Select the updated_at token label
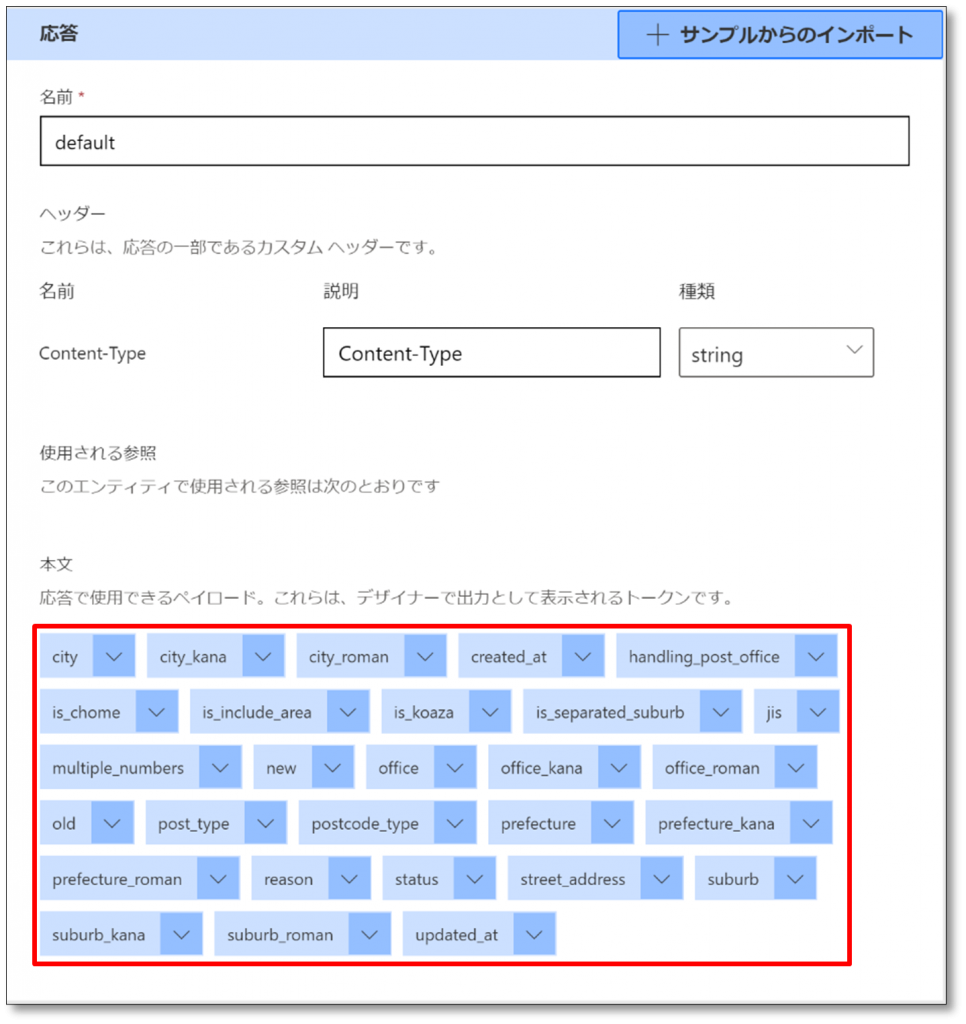966x1024 pixels. (457, 934)
